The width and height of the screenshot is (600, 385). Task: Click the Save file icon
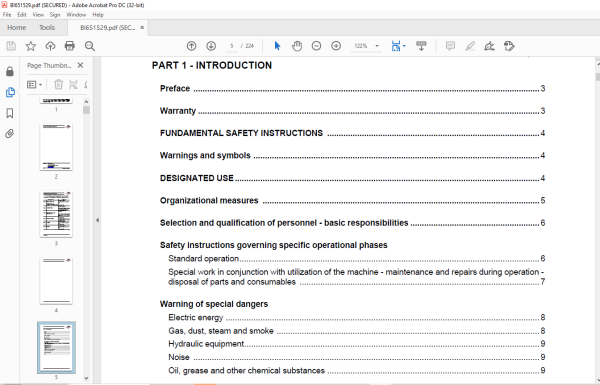(11, 46)
